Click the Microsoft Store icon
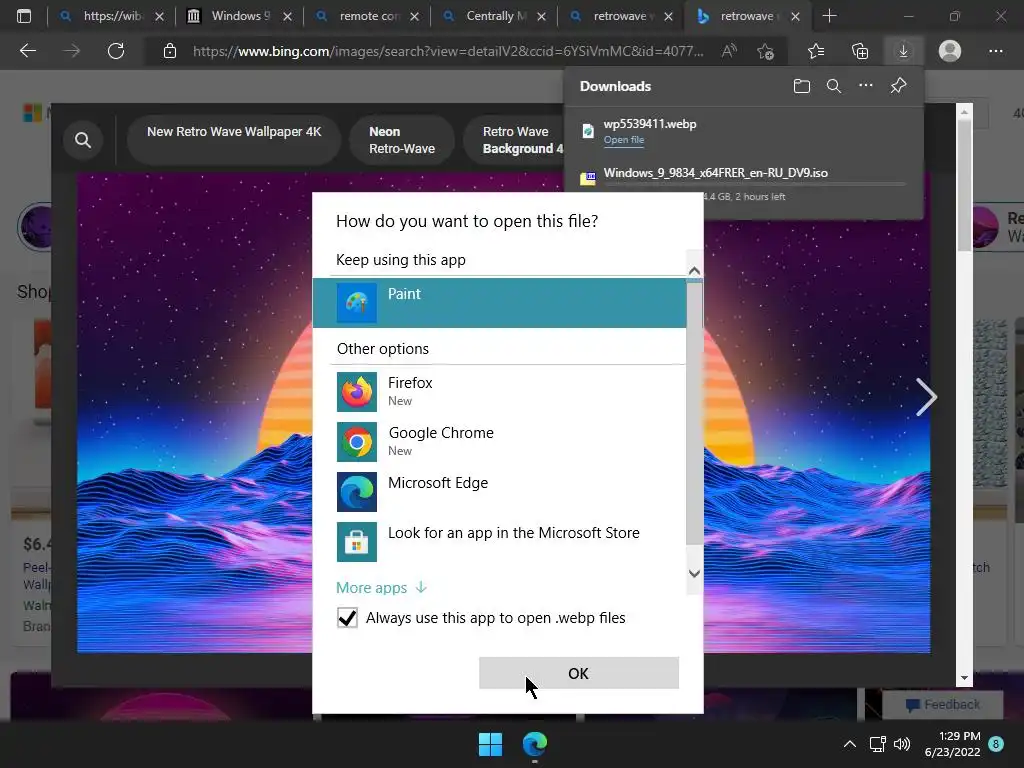 357,542
